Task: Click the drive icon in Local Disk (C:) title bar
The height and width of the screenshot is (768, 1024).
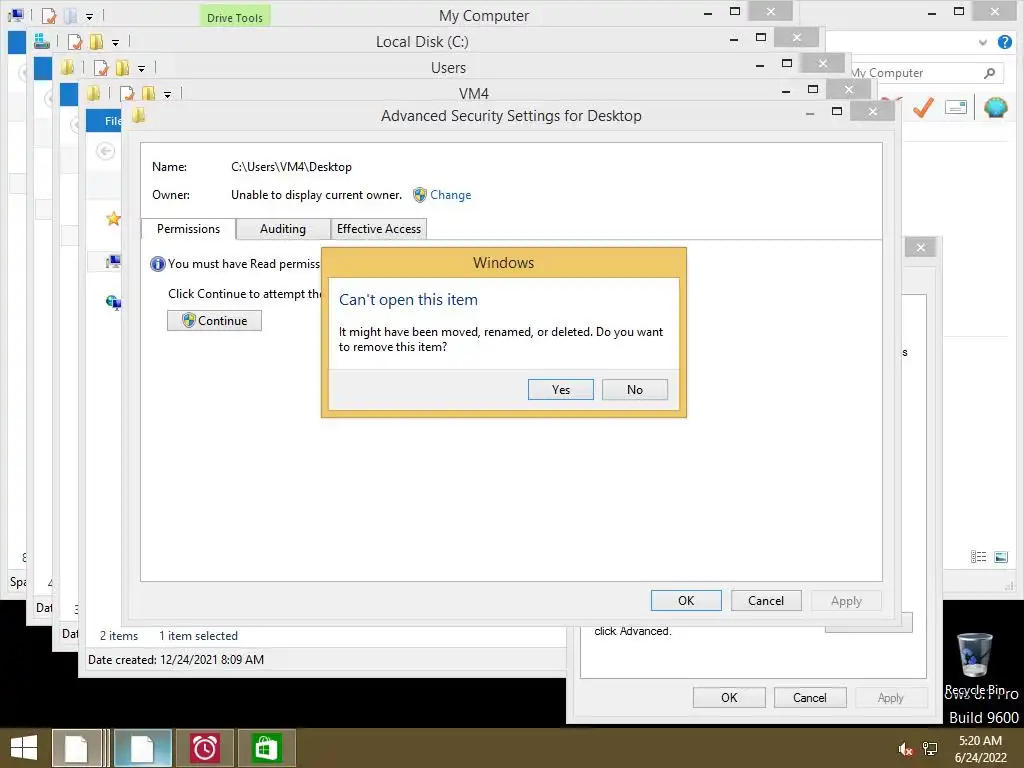Action: tap(42, 41)
